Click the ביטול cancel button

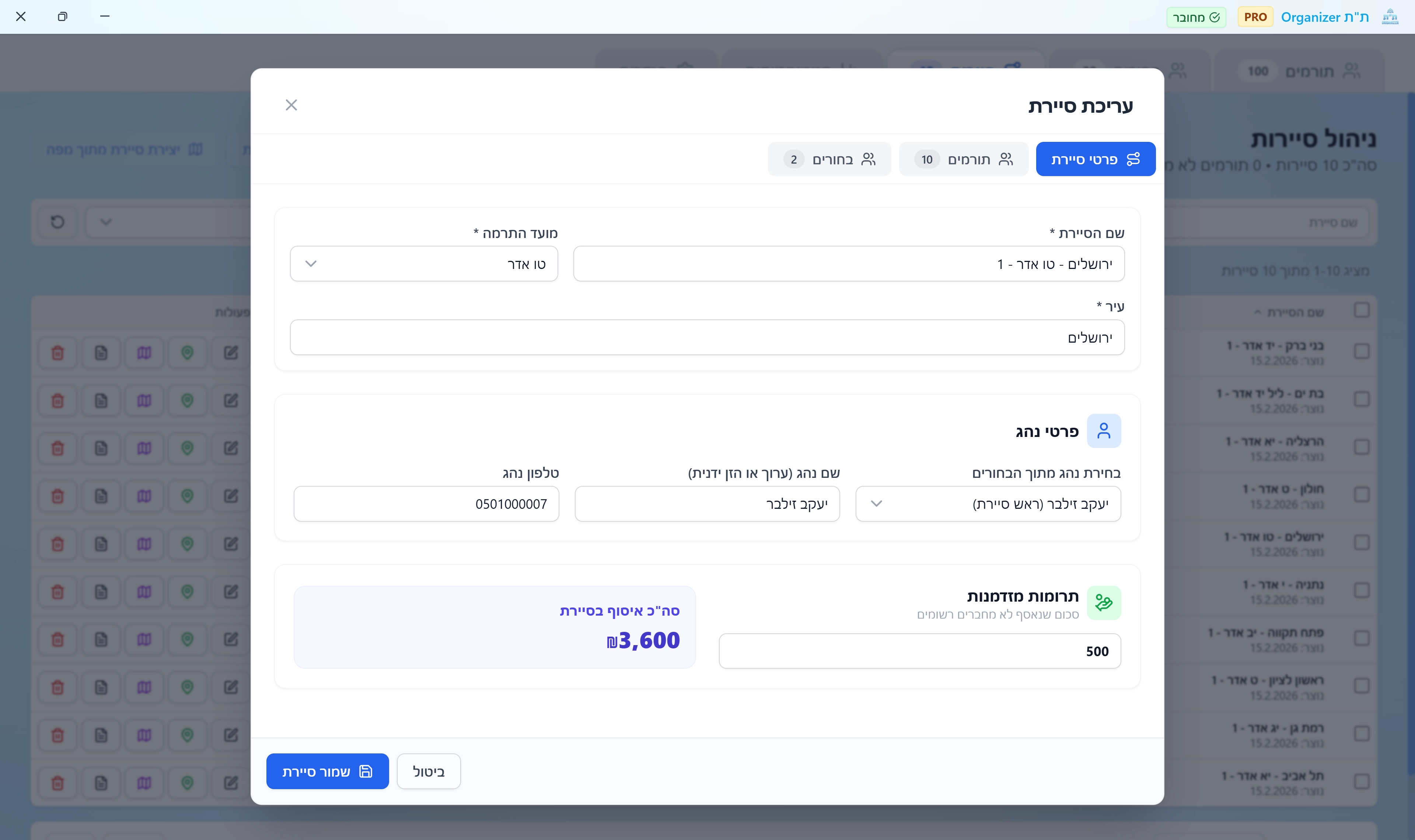tap(429, 771)
